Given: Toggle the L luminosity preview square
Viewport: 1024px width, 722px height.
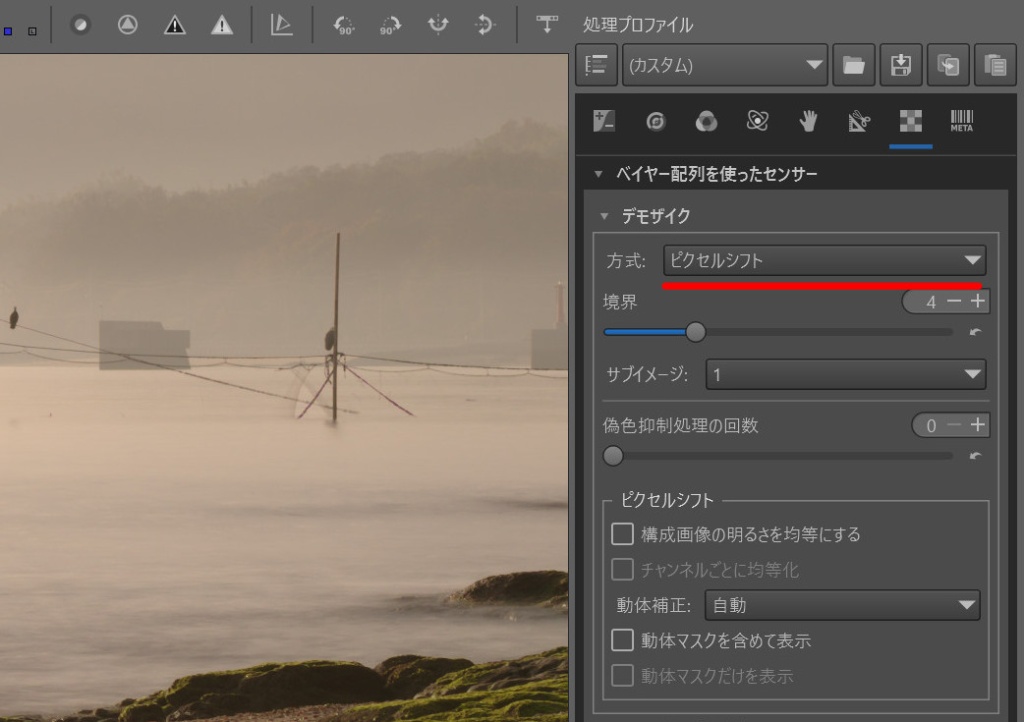Looking at the screenshot, I should 32,31.
